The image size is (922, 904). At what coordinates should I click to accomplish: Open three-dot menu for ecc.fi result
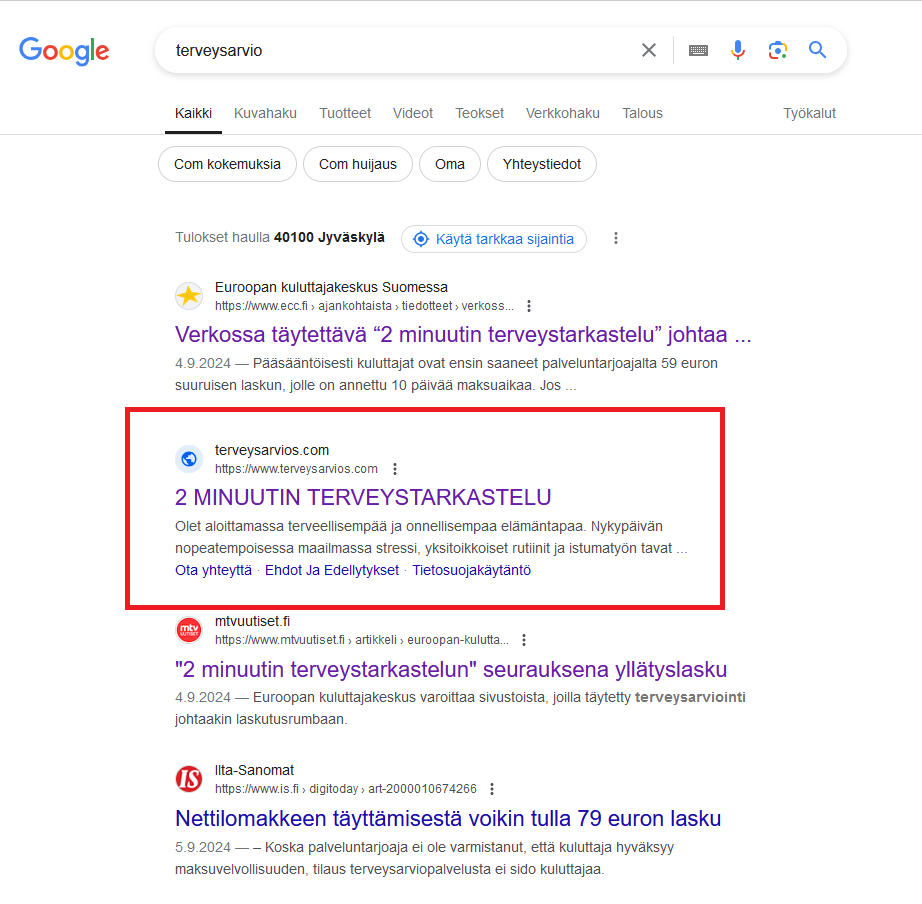(x=529, y=306)
